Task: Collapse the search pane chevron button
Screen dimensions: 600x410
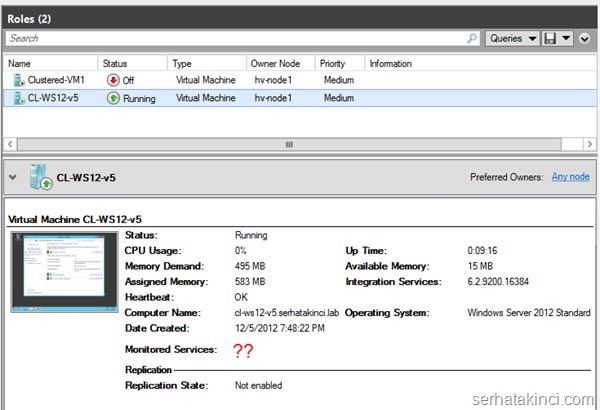Action: point(584,39)
